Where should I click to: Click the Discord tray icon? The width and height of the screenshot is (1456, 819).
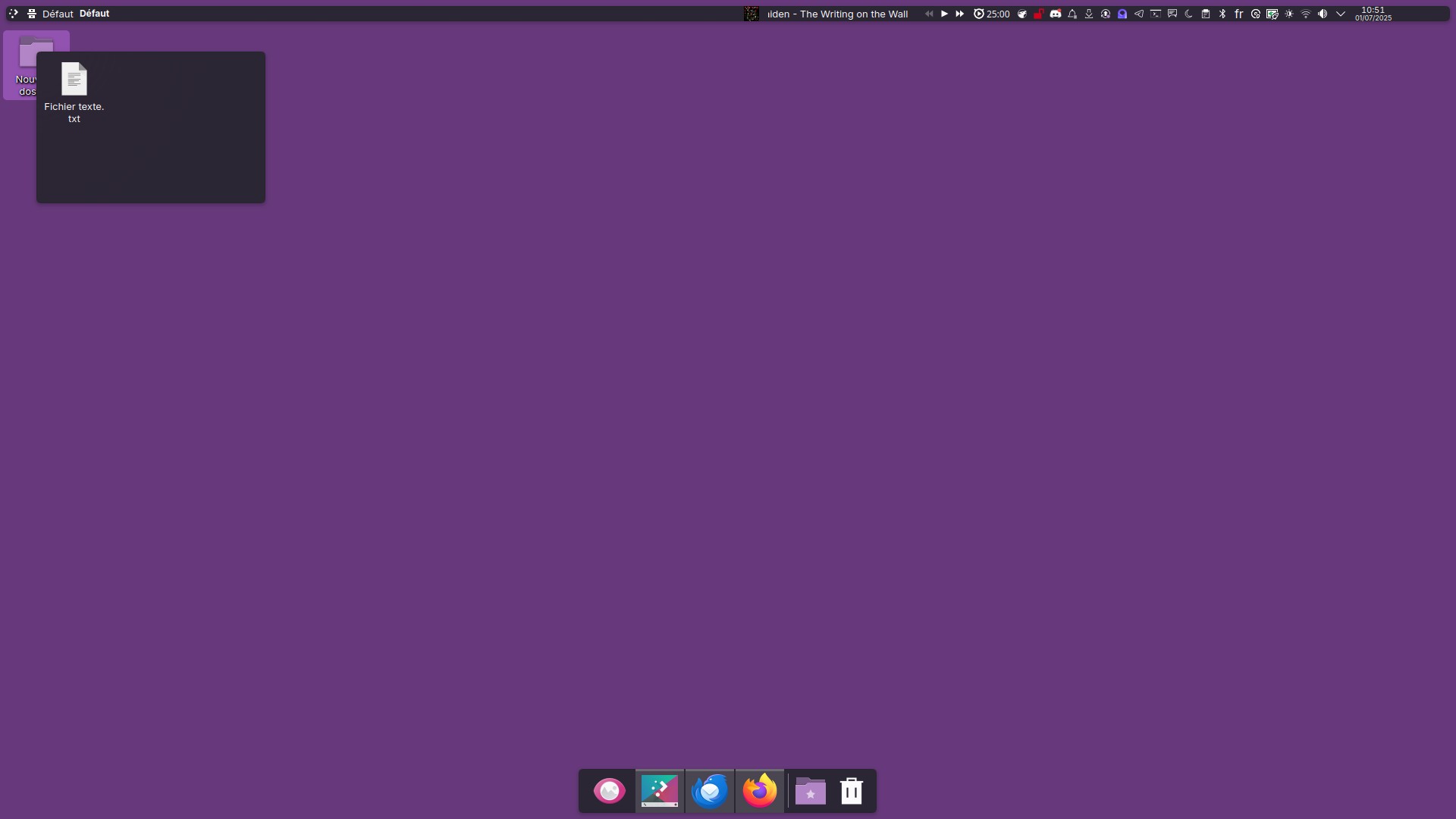1056,14
